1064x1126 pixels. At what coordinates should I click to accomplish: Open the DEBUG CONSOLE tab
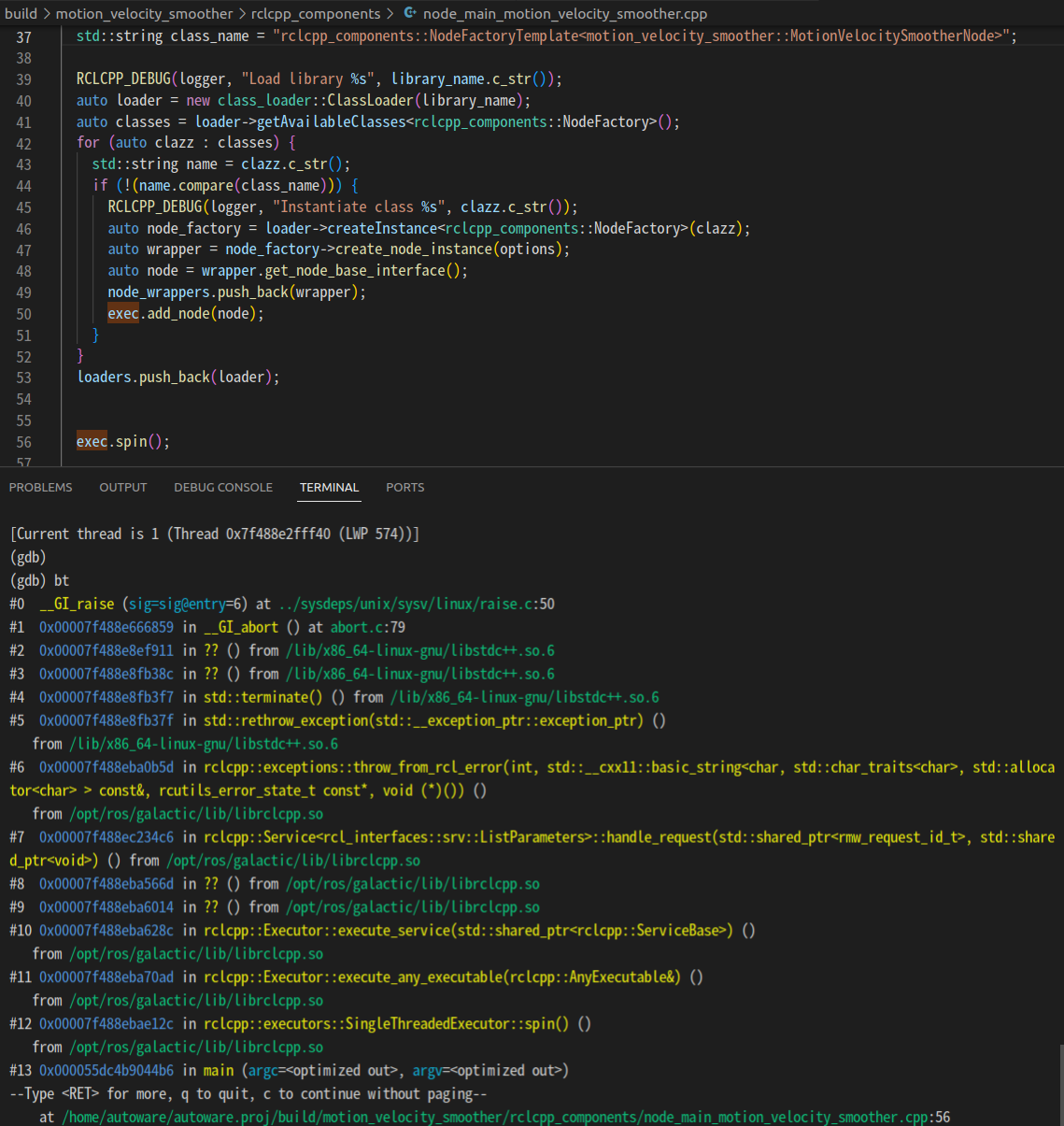tap(223, 487)
